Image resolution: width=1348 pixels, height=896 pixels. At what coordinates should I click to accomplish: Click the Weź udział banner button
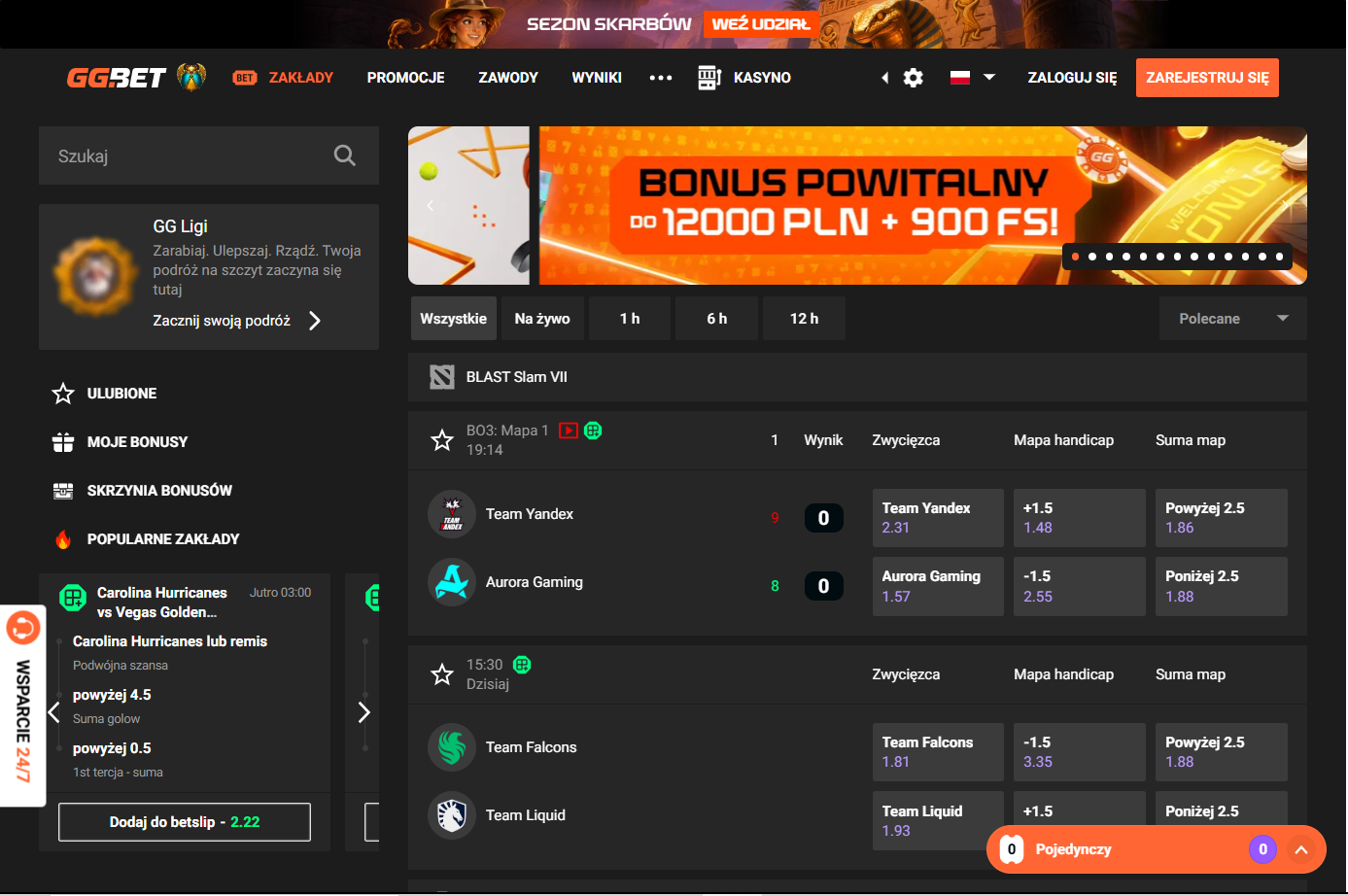pos(761,24)
